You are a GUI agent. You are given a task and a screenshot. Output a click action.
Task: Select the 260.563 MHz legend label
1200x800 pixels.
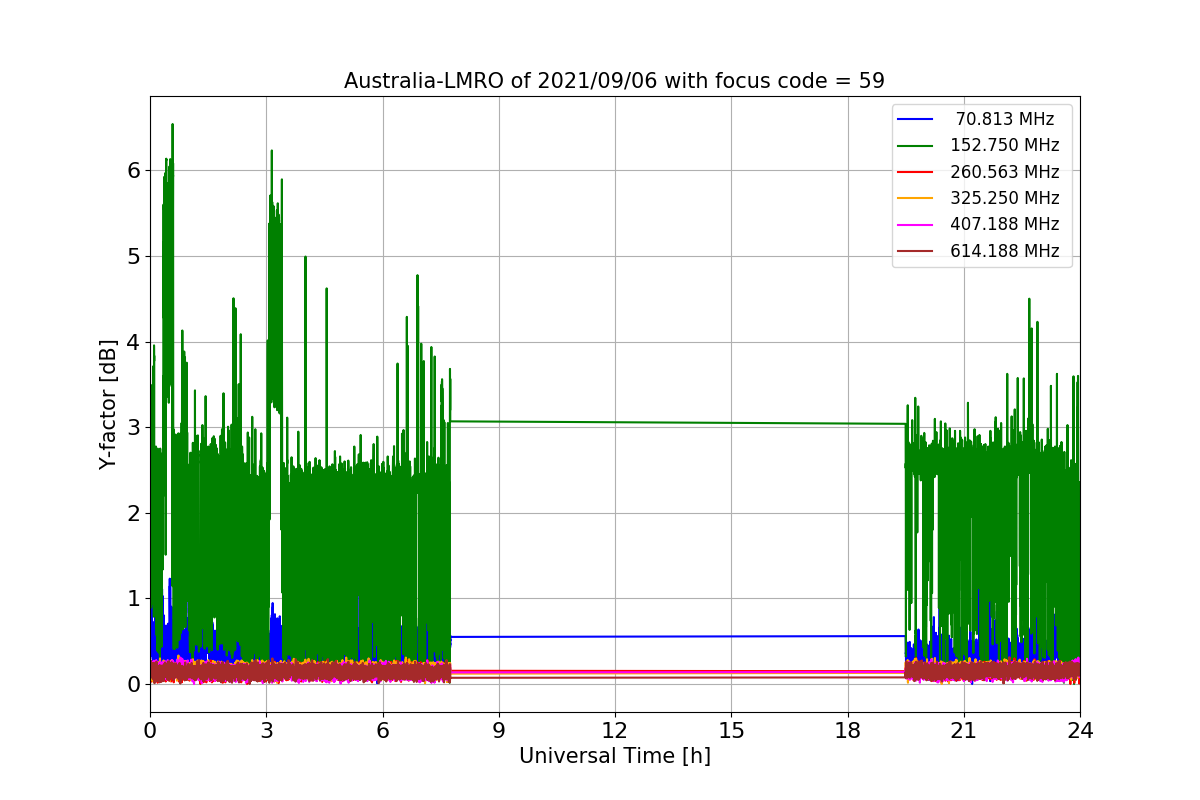tap(1005, 172)
